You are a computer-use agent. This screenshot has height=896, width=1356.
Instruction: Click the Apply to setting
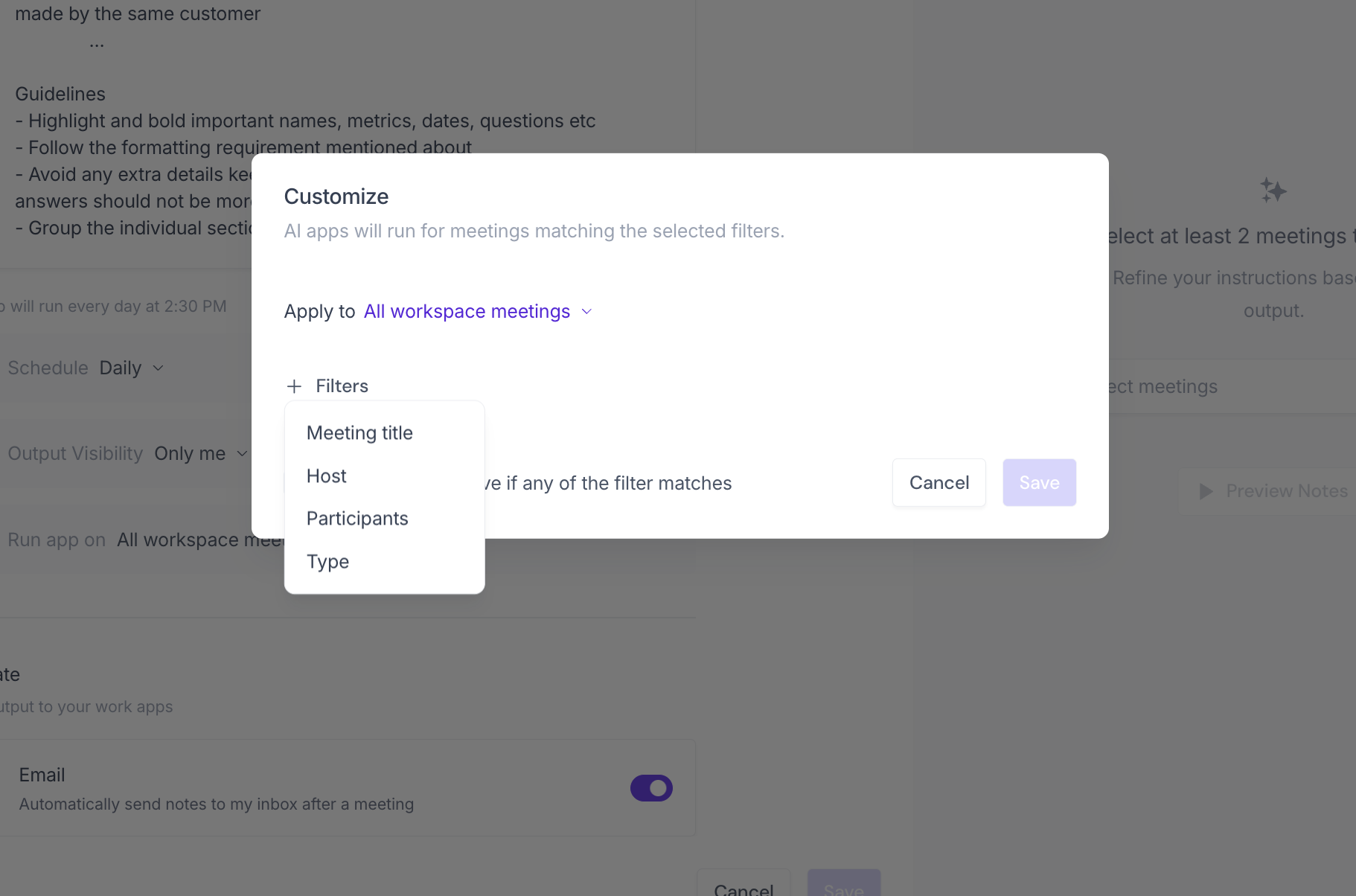click(x=319, y=311)
